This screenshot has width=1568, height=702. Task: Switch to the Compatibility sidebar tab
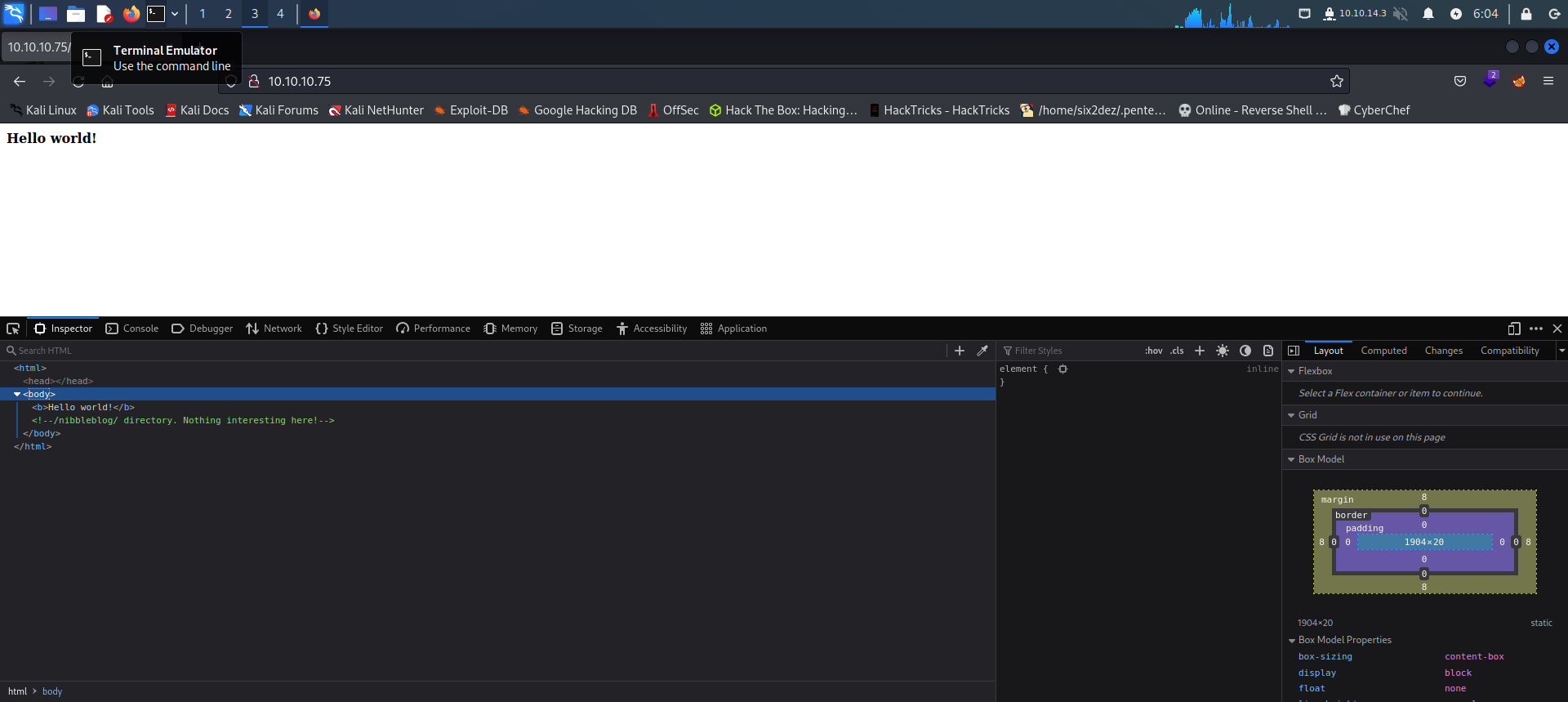[1509, 351]
